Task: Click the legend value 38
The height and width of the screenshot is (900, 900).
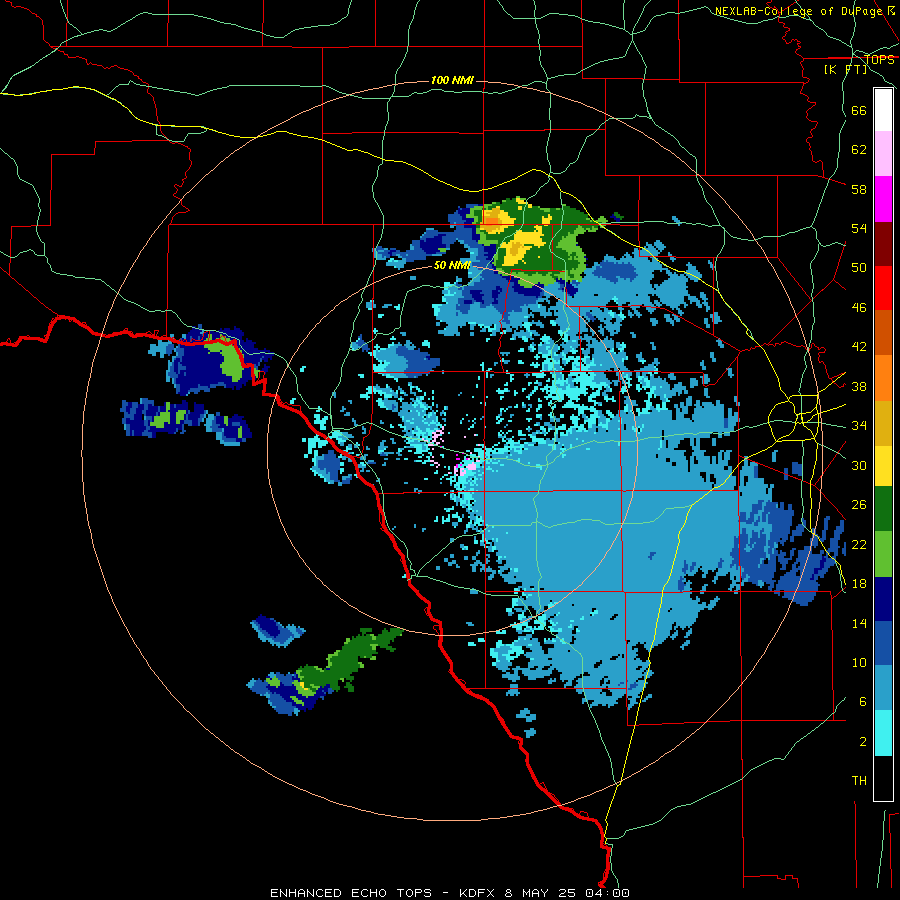Action: click(x=859, y=386)
